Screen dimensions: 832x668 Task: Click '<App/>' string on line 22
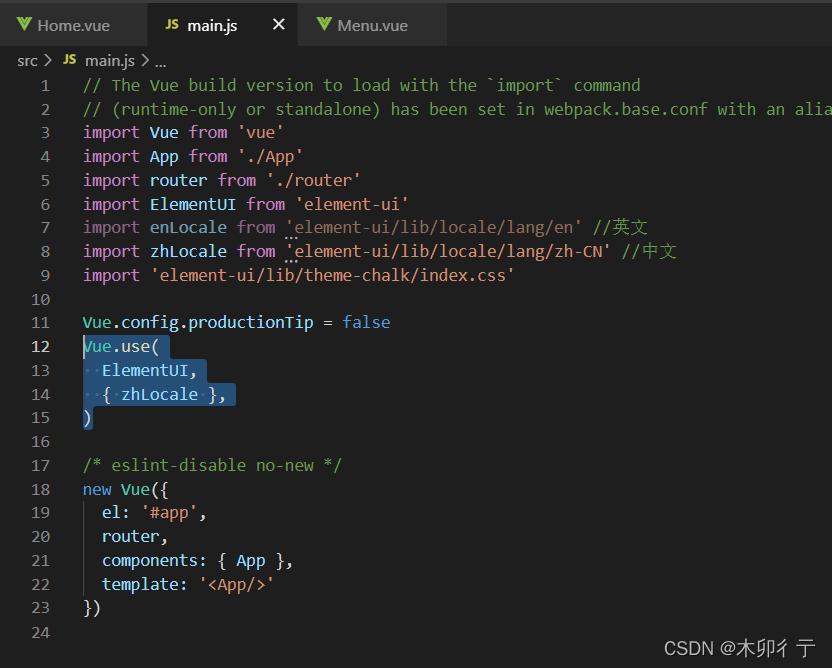pos(237,584)
